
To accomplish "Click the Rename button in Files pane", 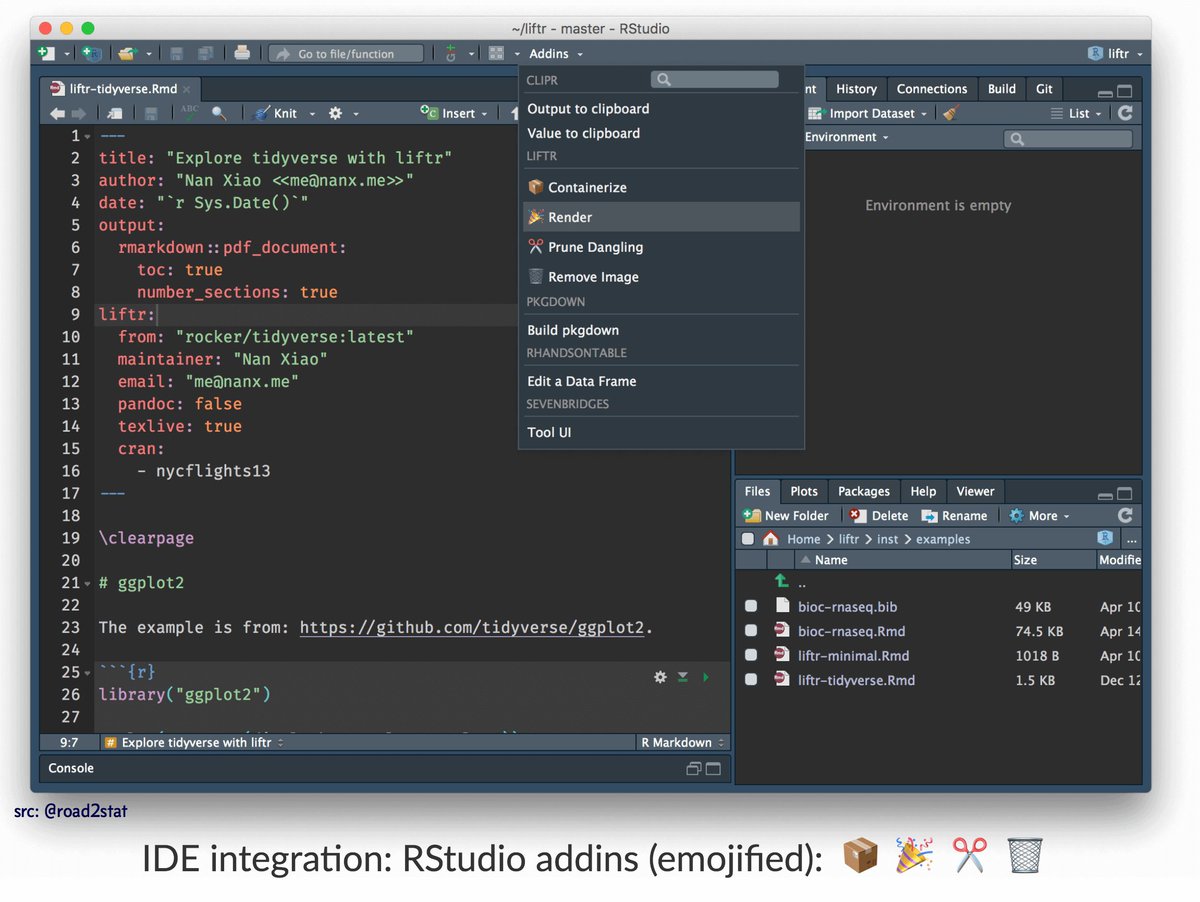I will [x=954, y=515].
